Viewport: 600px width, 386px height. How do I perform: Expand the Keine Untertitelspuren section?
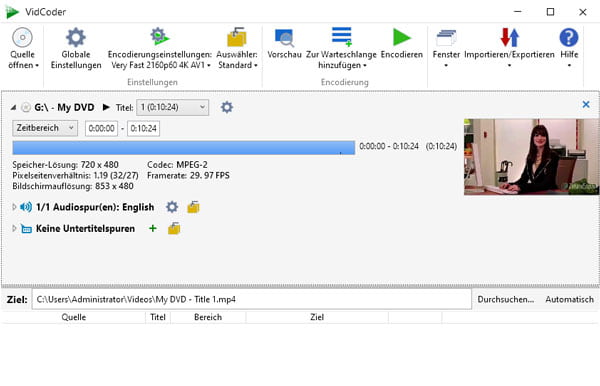coord(14,228)
